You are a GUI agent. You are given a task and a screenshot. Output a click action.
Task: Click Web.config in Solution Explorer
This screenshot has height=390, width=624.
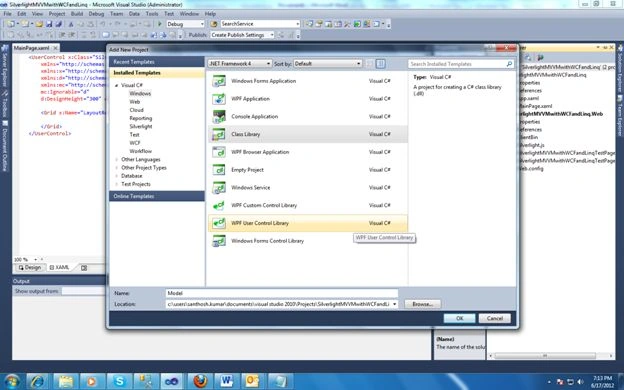[x=532, y=169]
